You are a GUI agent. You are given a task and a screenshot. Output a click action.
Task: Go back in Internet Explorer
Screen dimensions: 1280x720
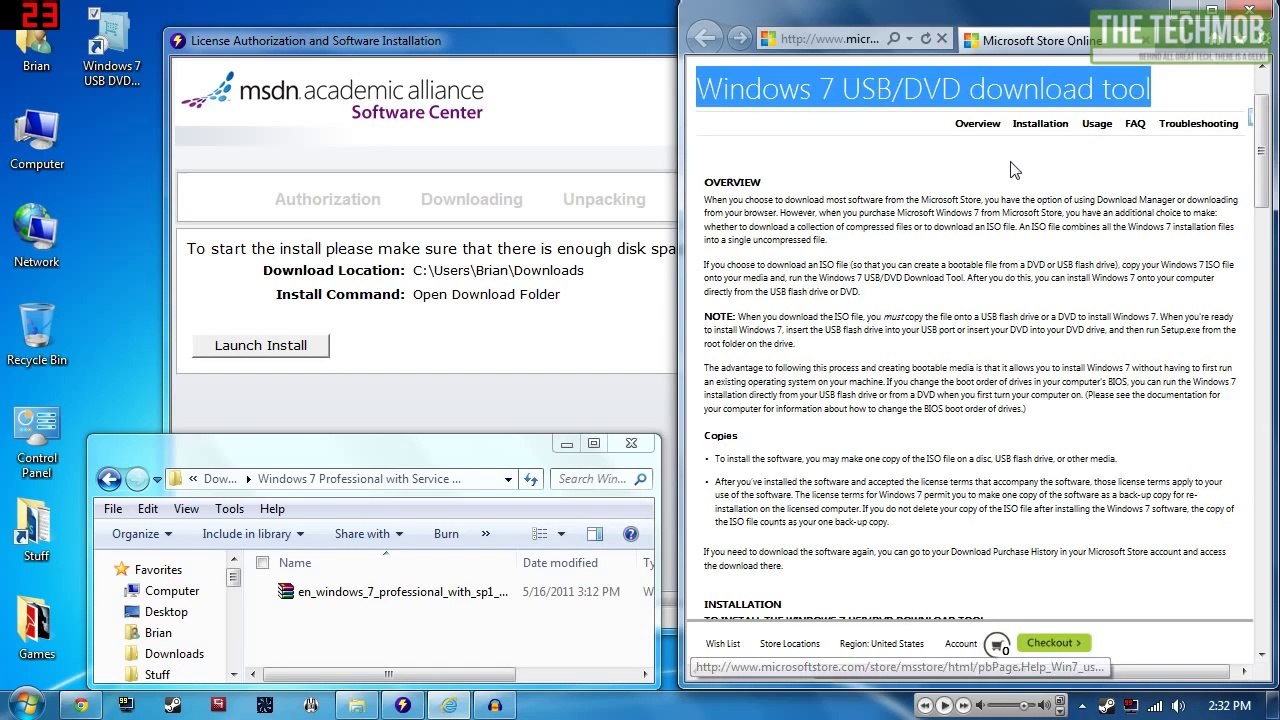tap(705, 39)
